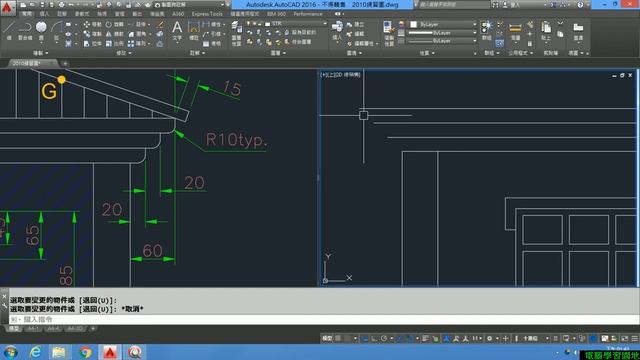Toggle Polar tracking in status bar
This screenshot has width=640, height=360.
[384, 338]
